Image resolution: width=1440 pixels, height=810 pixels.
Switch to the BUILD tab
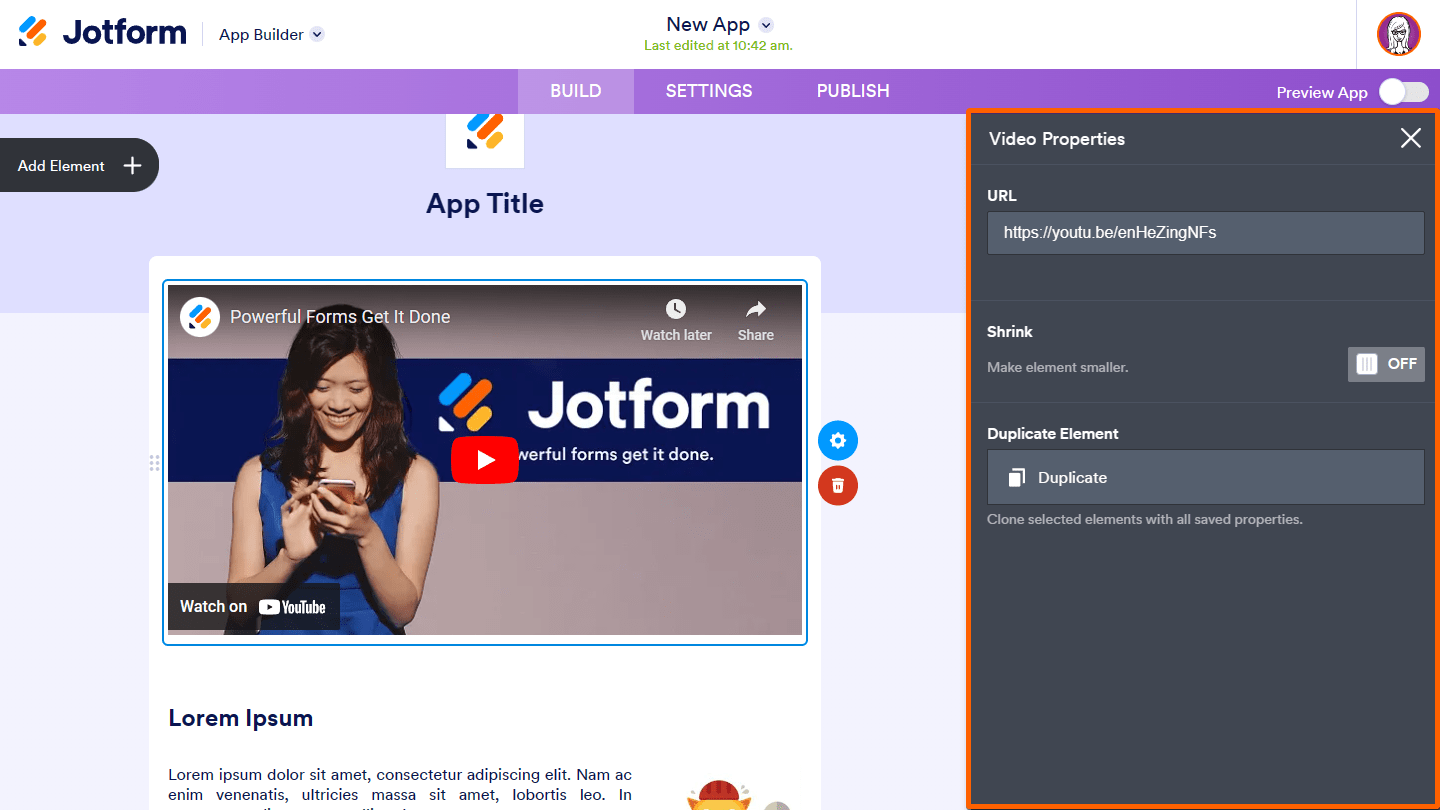(576, 91)
